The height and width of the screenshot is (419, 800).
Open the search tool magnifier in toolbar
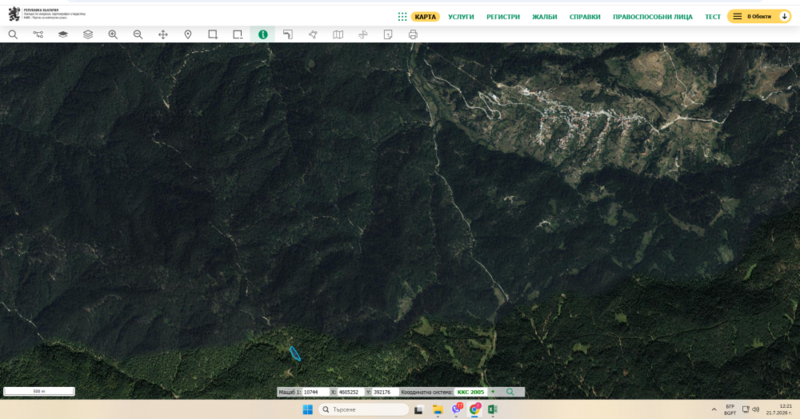pyautogui.click(x=13, y=35)
